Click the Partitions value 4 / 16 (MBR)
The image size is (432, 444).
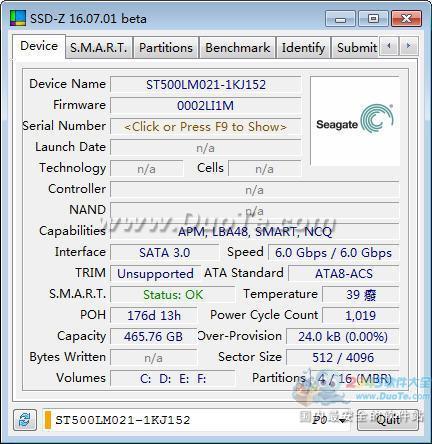pos(355,378)
